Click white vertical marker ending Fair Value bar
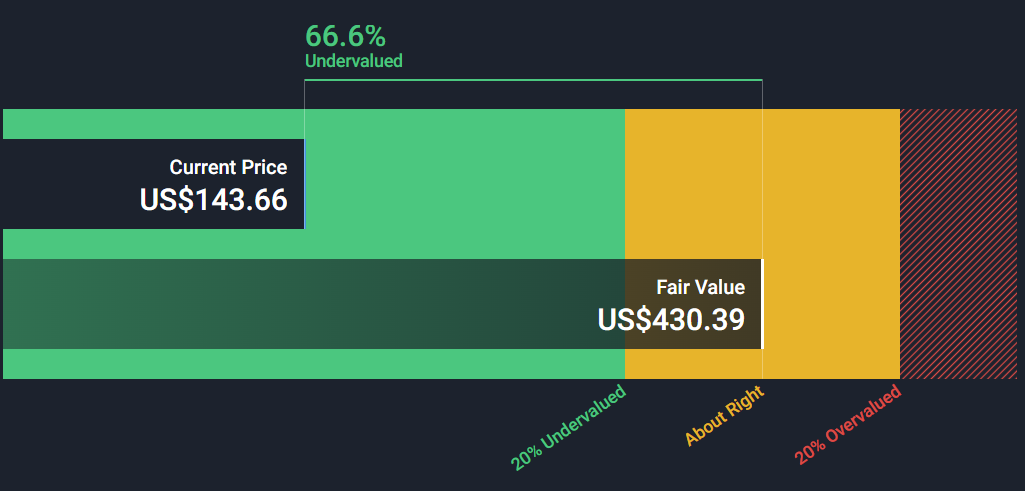This screenshot has width=1025, height=491. coord(762,304)
